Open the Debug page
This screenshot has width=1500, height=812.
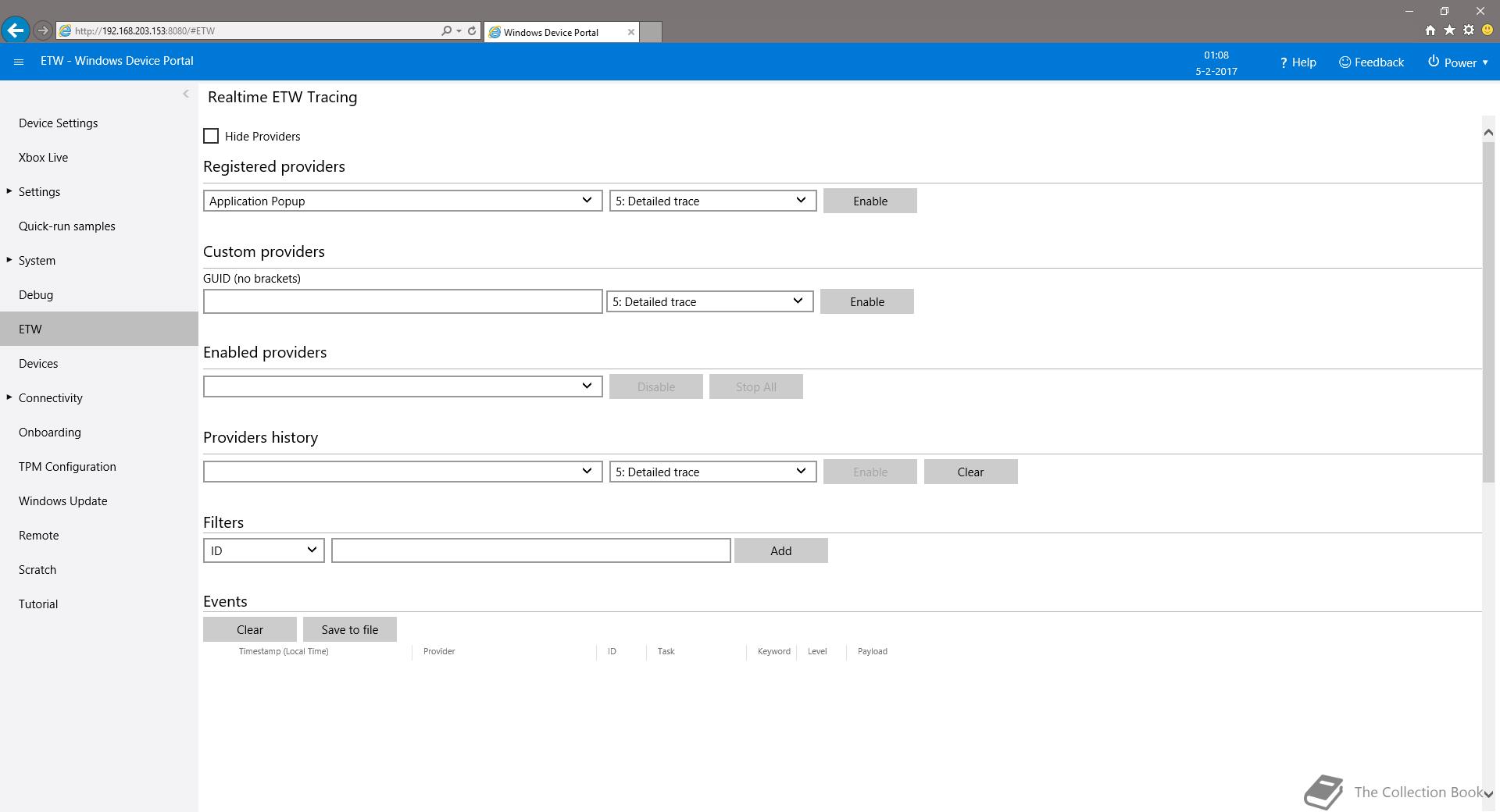tap(99, 295)
